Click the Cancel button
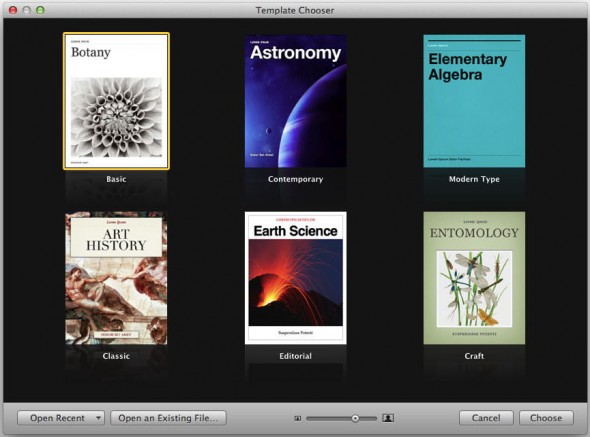 coord(486,418)
